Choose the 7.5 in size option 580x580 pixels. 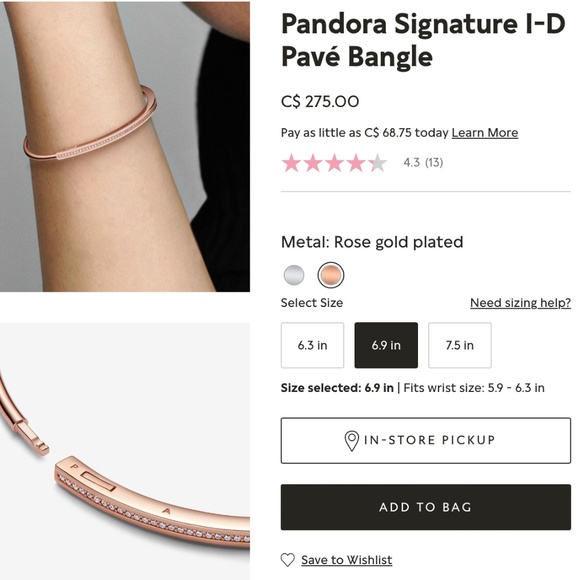pyautogui.click(x=460, y=345)
